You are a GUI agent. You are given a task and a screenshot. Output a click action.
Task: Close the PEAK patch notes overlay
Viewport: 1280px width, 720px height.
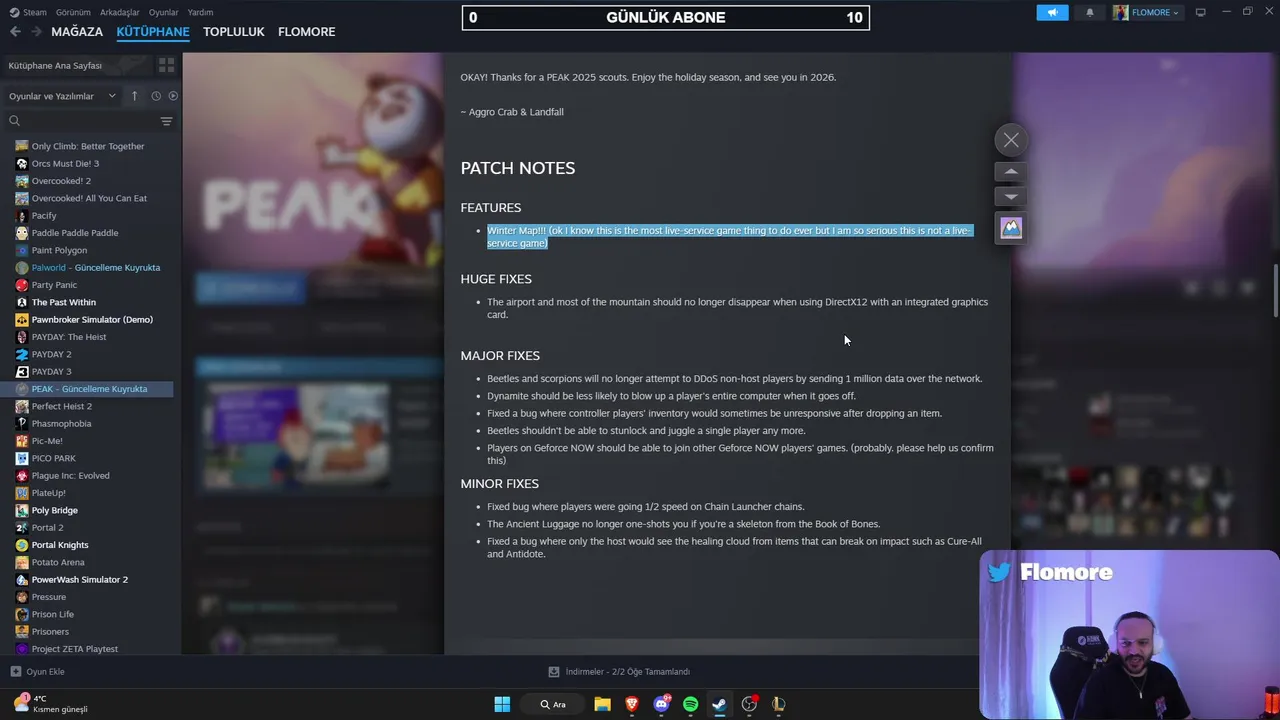pyautogui.click(x=1011, y=140)
